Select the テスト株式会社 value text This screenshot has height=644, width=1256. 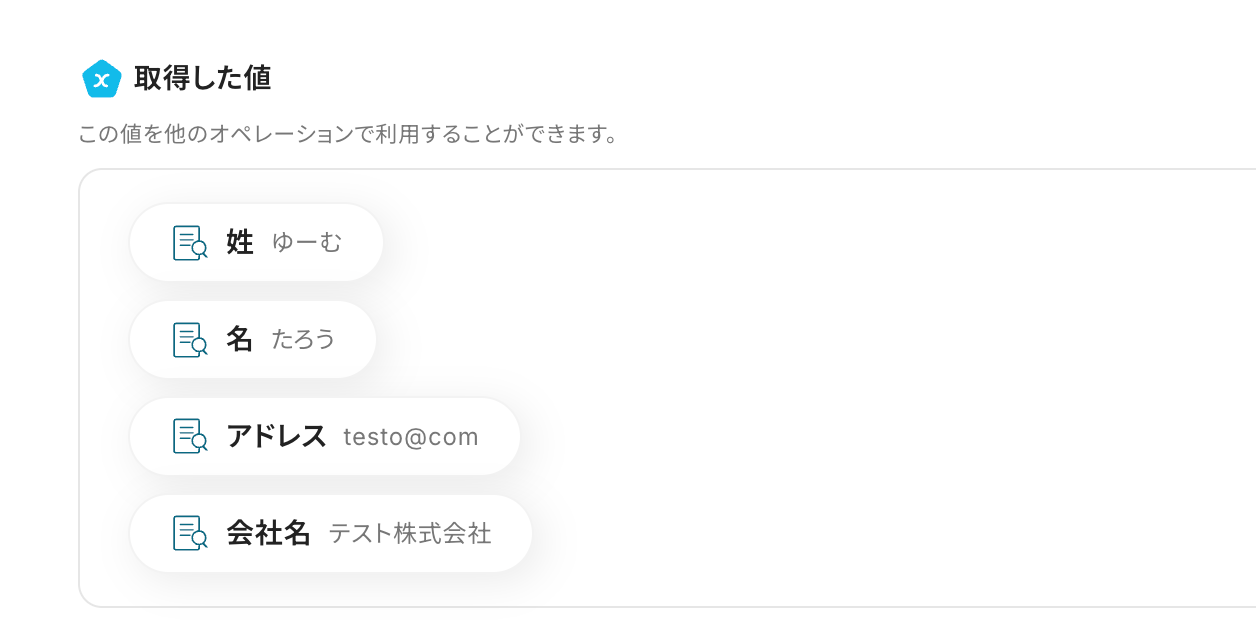pos(410,534)
